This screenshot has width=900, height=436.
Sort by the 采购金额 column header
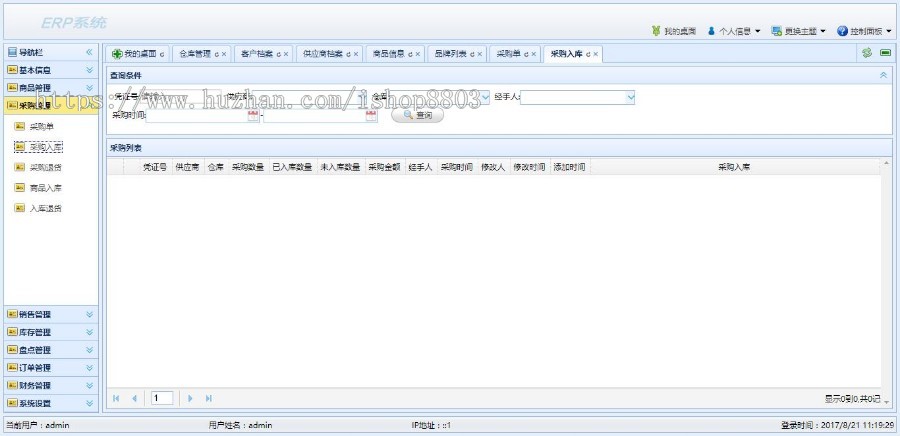pyautogui.click(x=385, y=167)
